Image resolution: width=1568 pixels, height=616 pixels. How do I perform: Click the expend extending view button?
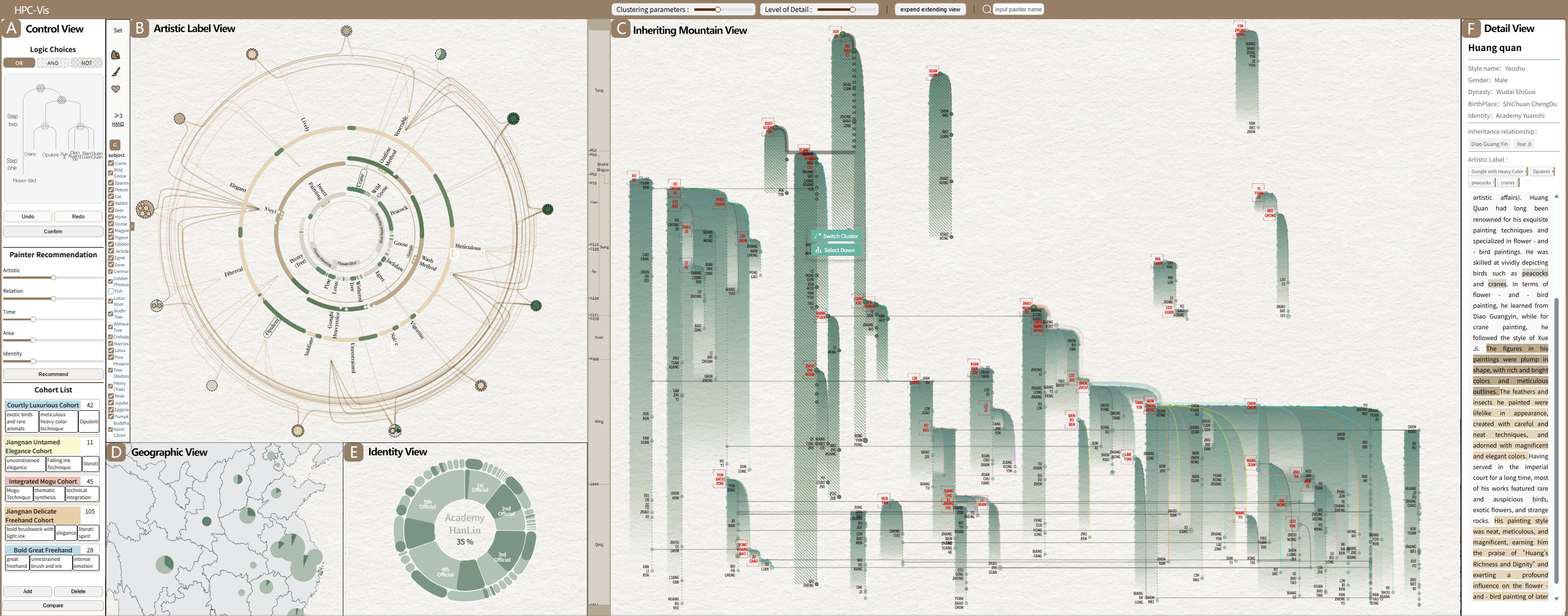(929, 9)
